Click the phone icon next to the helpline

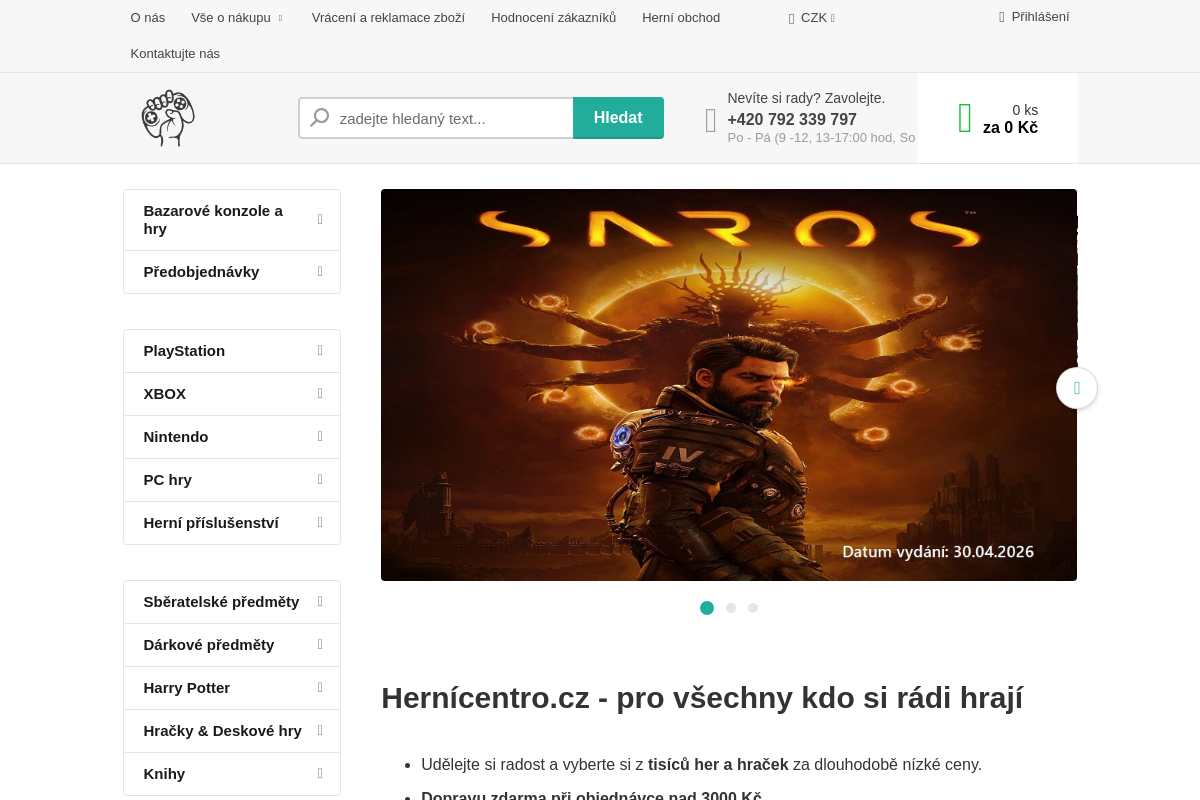coord(711,119)
